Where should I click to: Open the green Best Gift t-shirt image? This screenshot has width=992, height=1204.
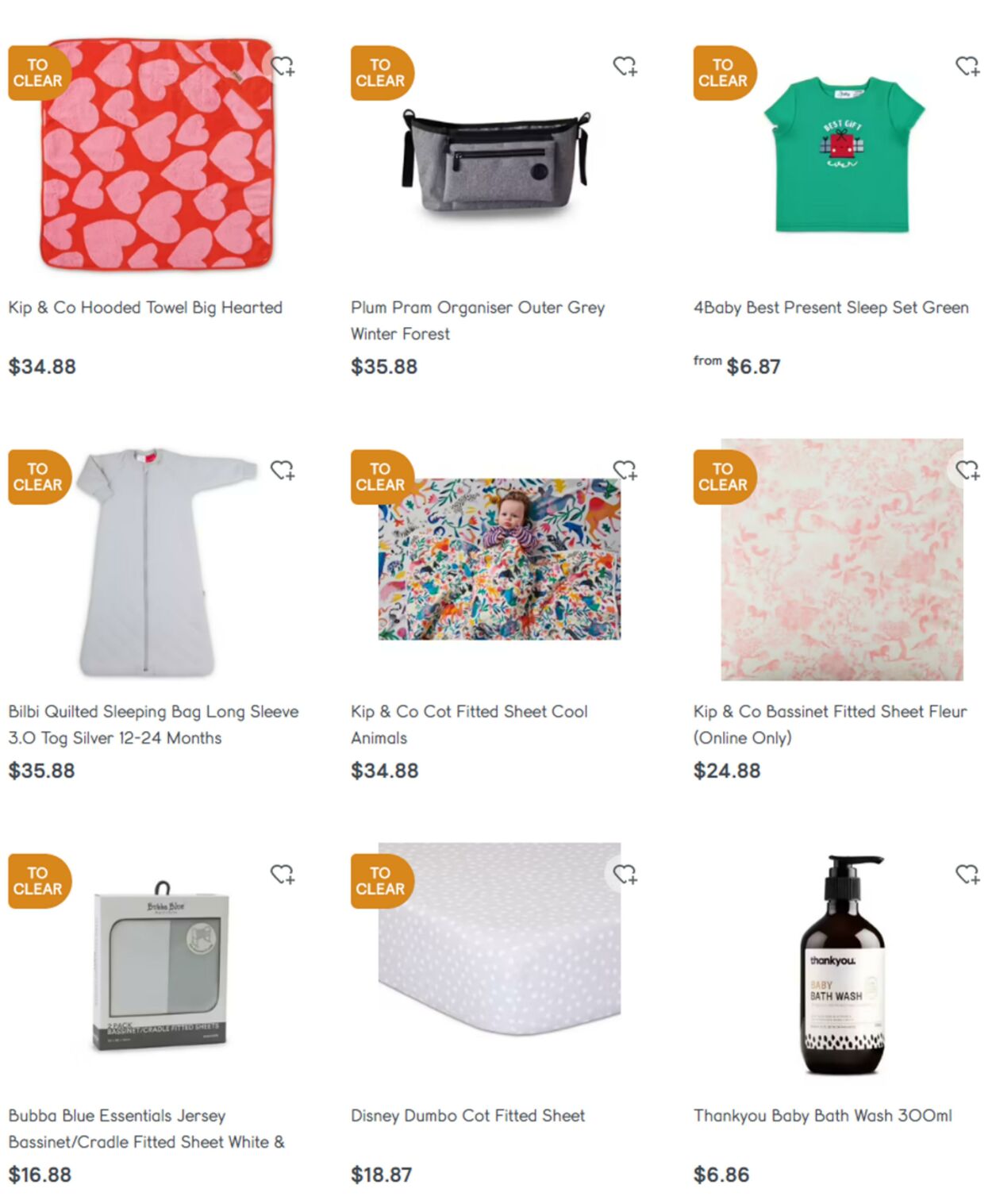pos(844,154)
